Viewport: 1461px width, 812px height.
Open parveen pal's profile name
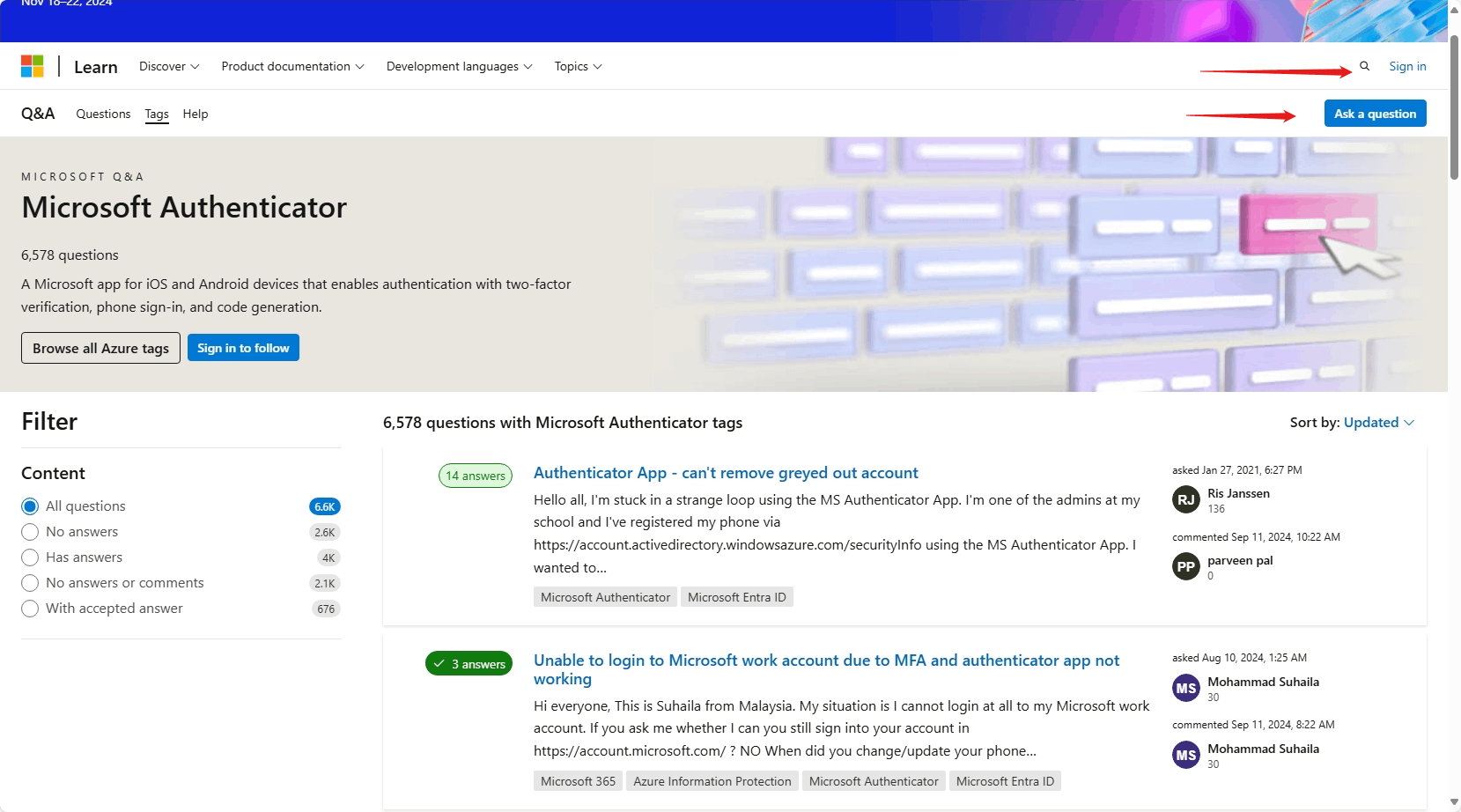tap(1240, 560)
